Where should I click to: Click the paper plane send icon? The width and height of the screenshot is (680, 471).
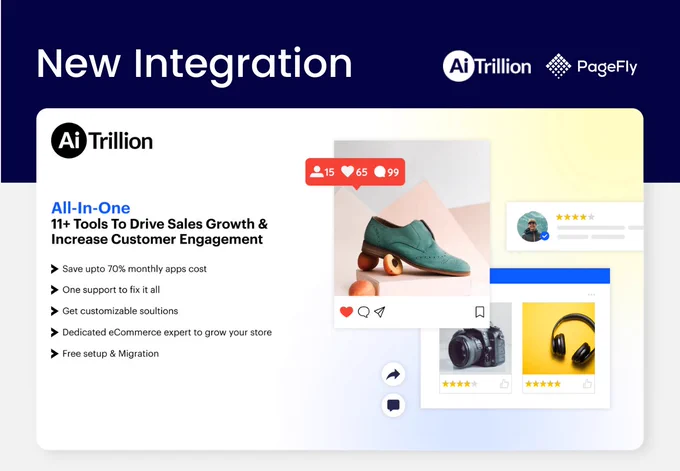pyautogui.click(x=379, y=312)
